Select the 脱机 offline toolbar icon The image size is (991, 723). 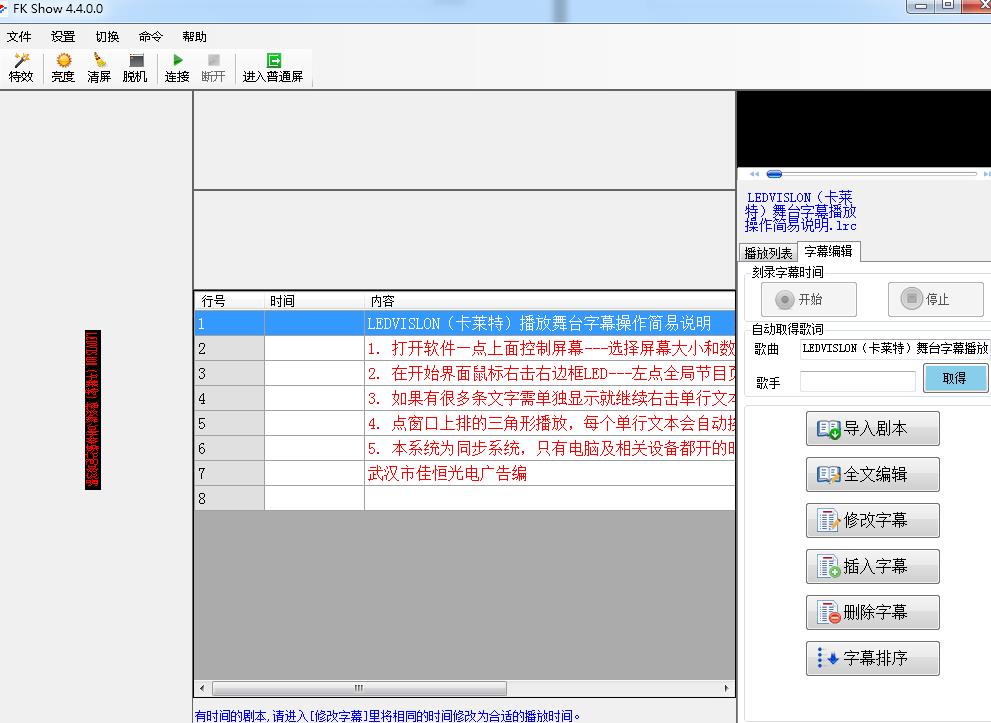[x=135, y=67]
